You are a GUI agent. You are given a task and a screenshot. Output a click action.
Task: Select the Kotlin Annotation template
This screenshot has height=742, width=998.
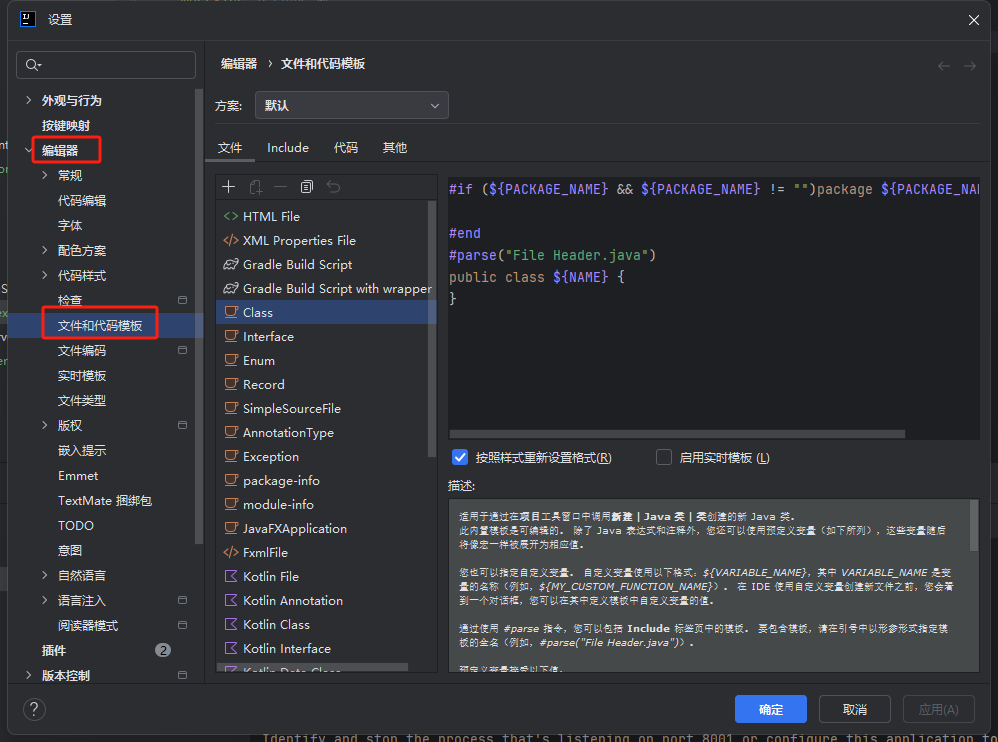(x=326, y=601)
